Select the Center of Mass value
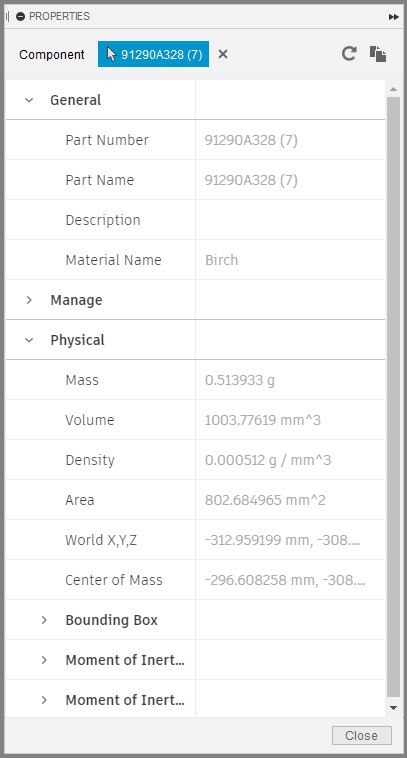Screen dimensions: 407x758 point(285,580)
